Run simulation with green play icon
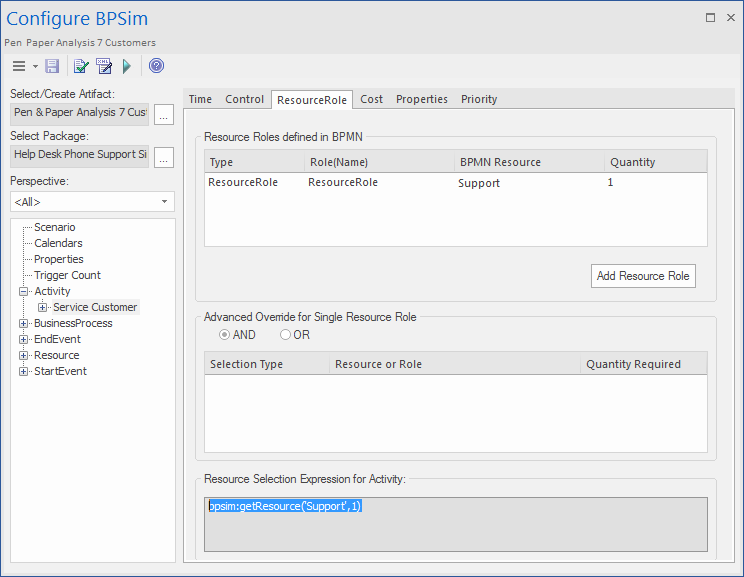Viewport: 744px width, 577px height. point(127,66)
